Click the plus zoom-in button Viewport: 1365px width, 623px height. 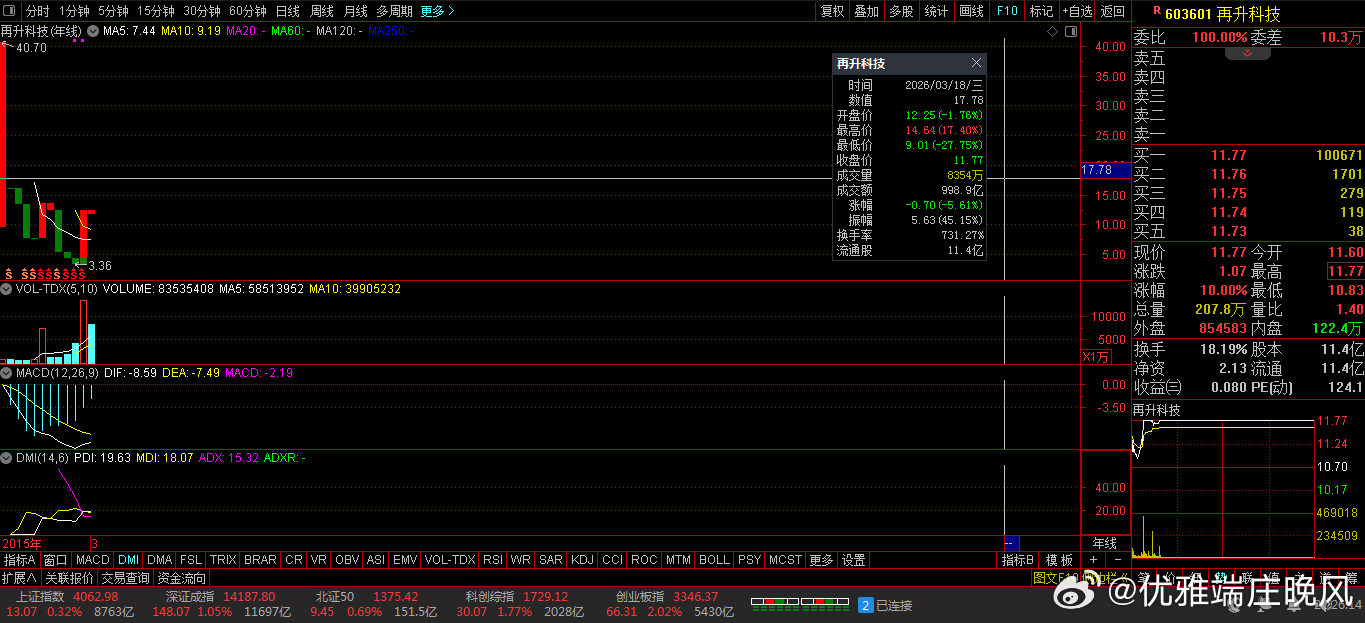click(1093, 560)
